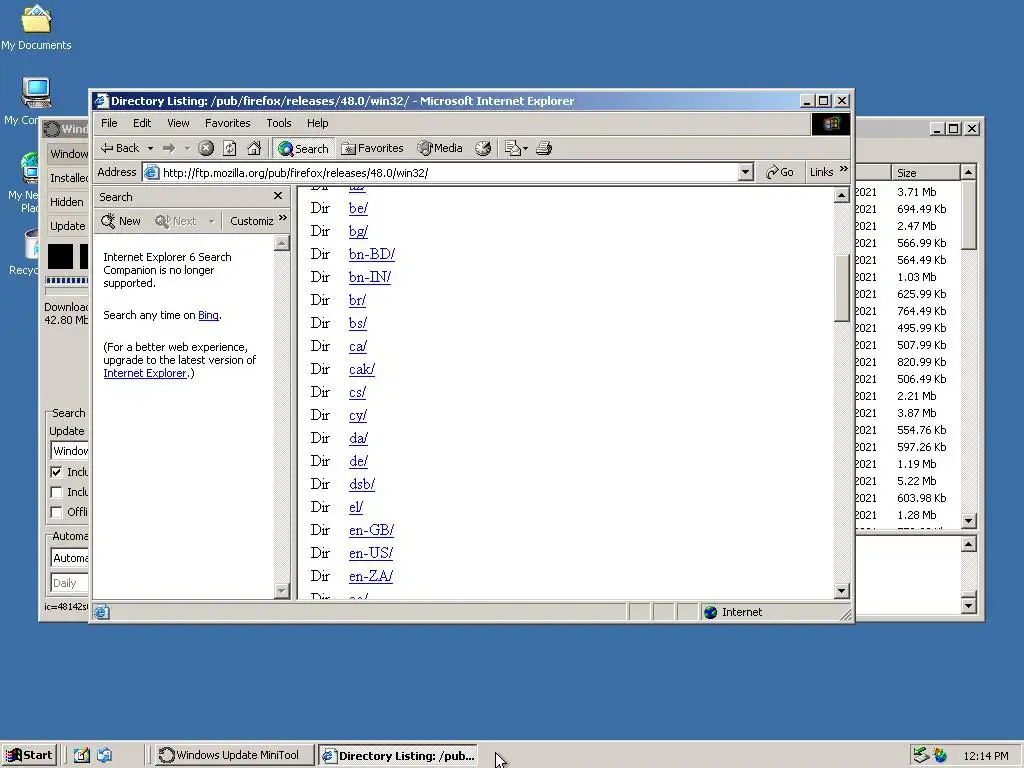Click Show Desktop quick launch icon
Screen dimensions: 1024x768
(81, 755)
